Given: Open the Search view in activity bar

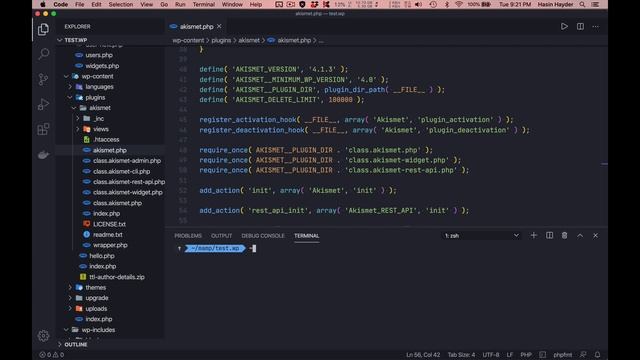Looking at the screenshot, I should coord(43,54).
